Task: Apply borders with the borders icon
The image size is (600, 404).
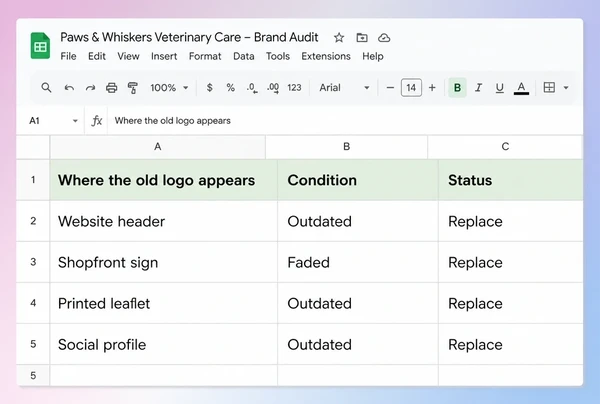Action: (549, 88)
